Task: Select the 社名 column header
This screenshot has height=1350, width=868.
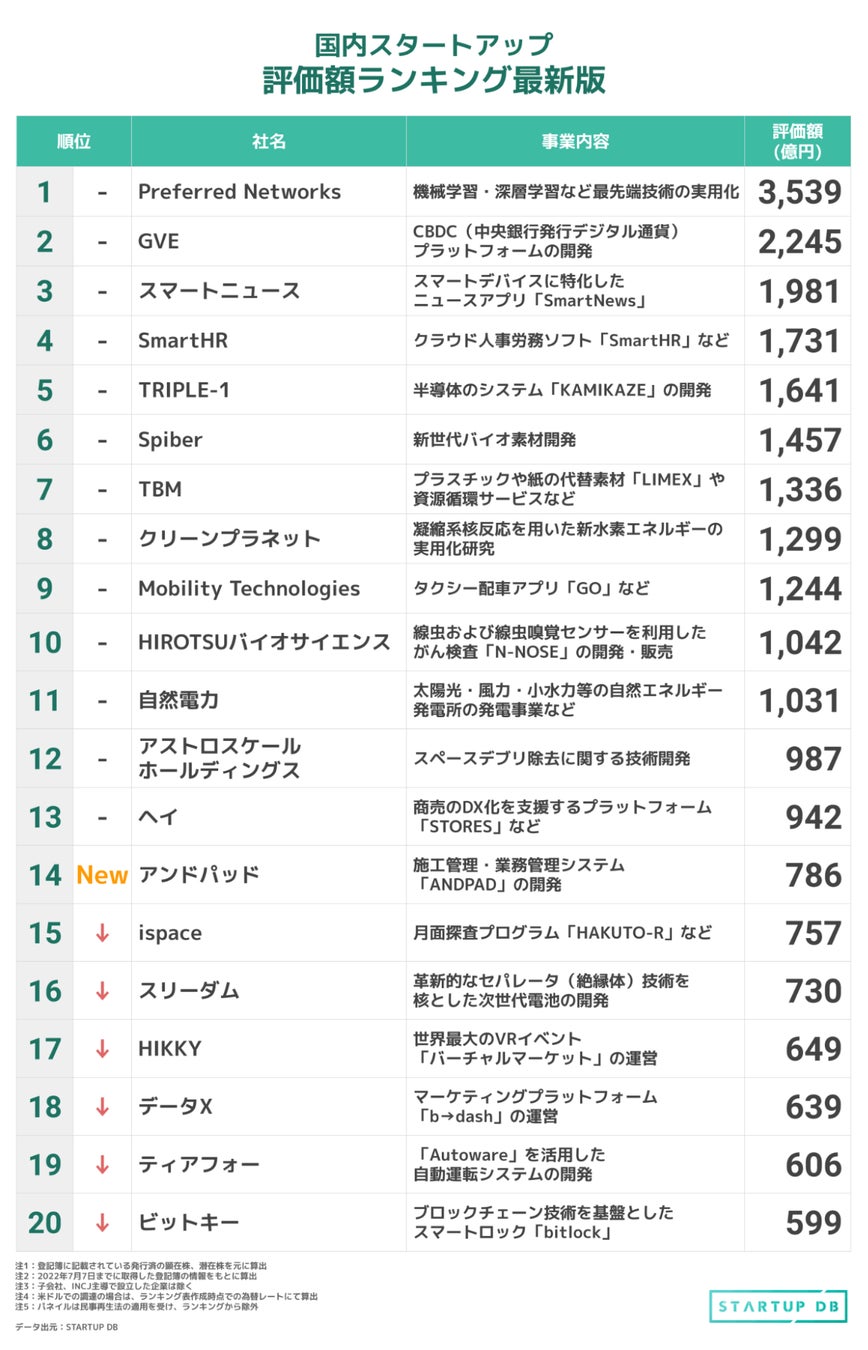Action: point(268,141)
